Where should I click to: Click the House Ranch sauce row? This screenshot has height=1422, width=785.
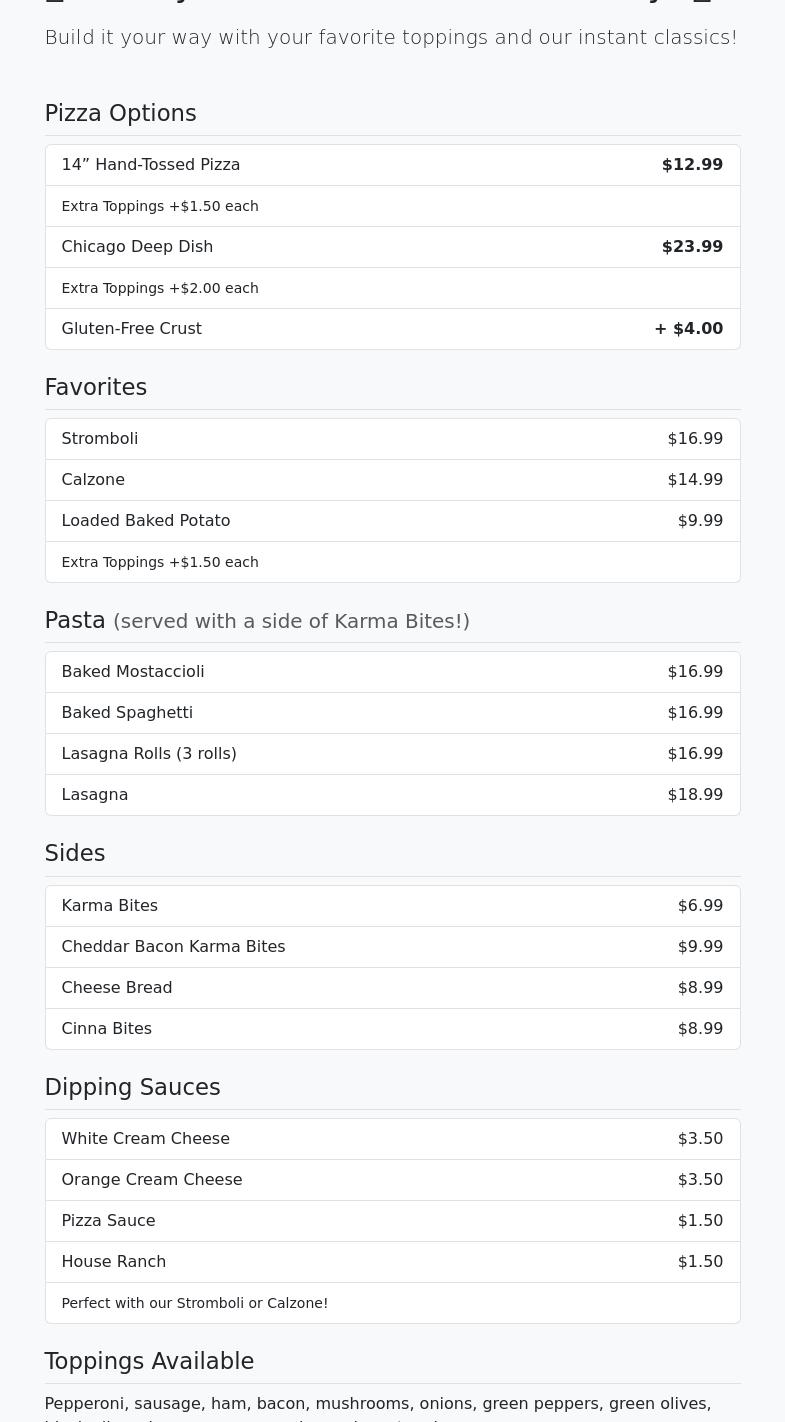pyautogui.click(x=114, y=1262)
